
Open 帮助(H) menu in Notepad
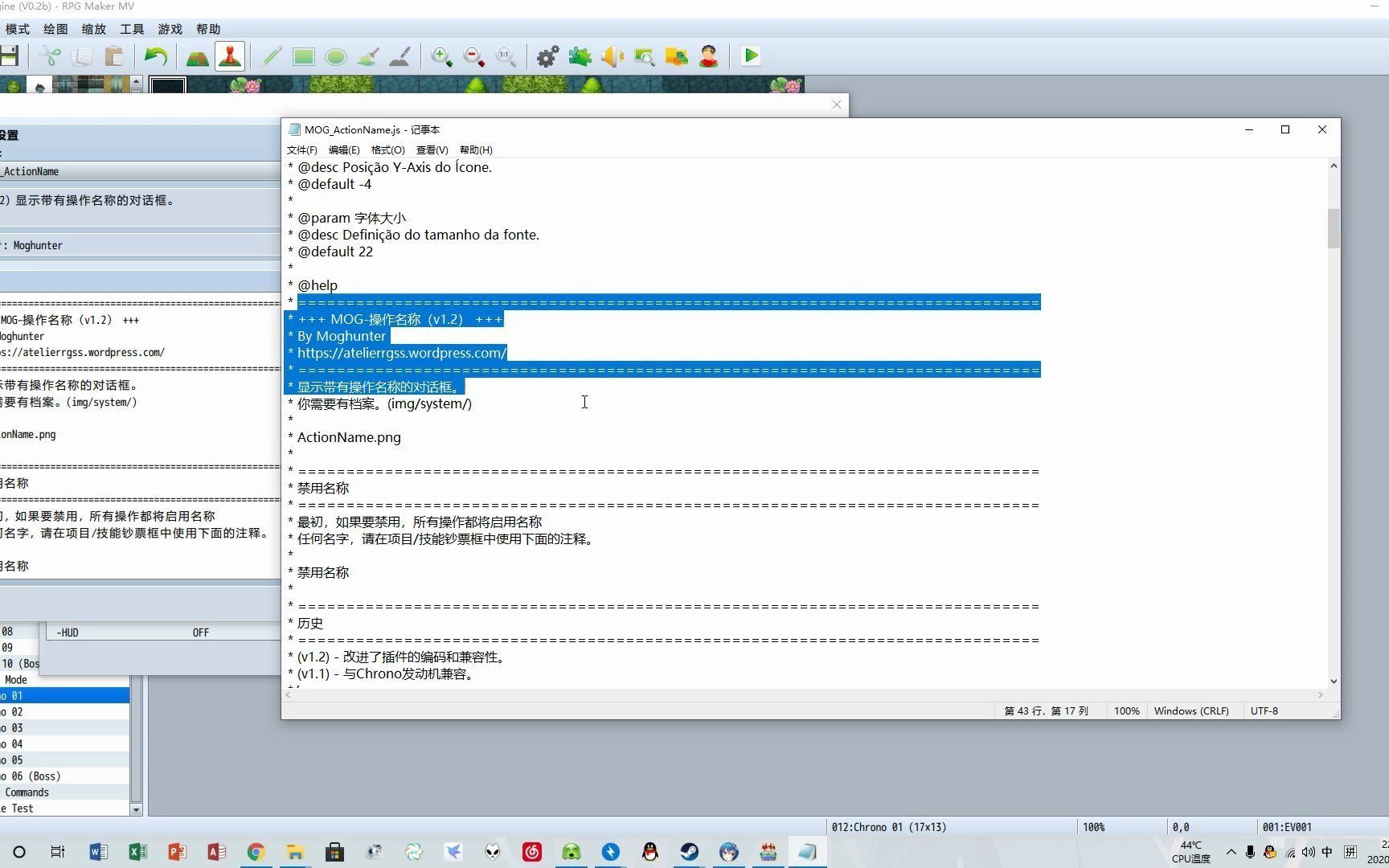(476, 150)
